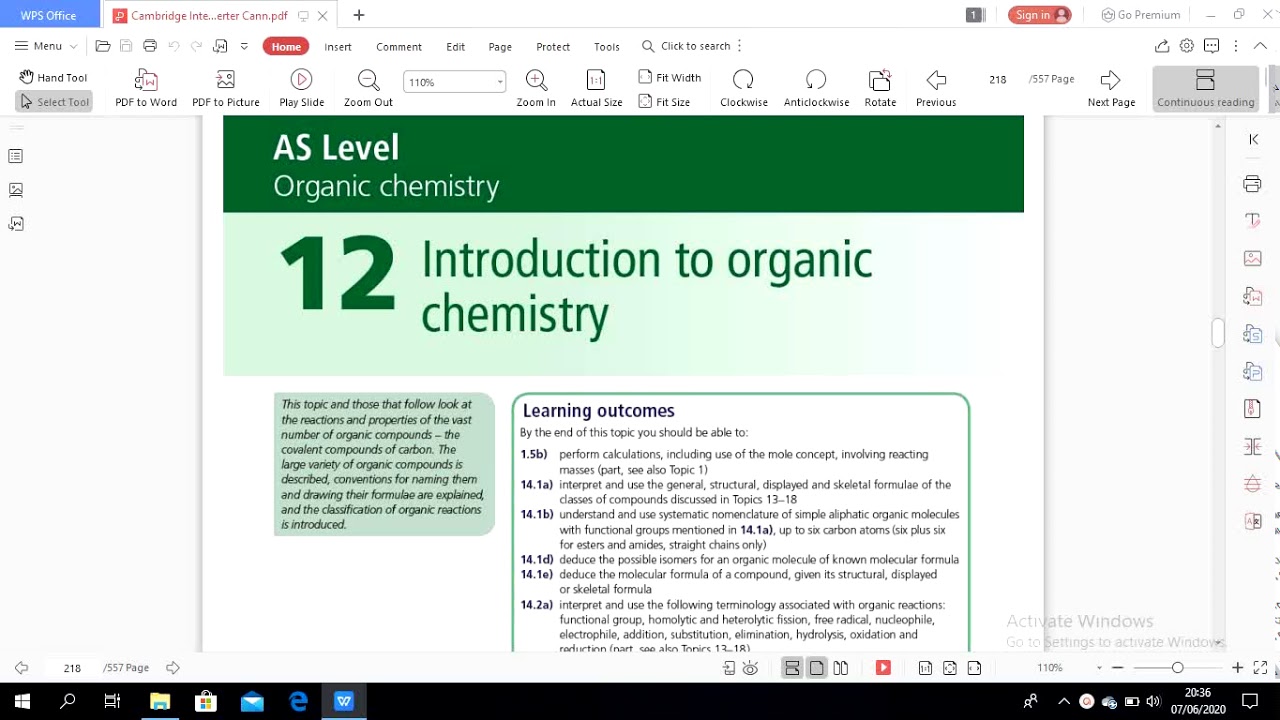The height and width of the screenshot is (720, 1280).
Task: Open the zoom percentage combo box in ribbon
Action: pos(454,82)
